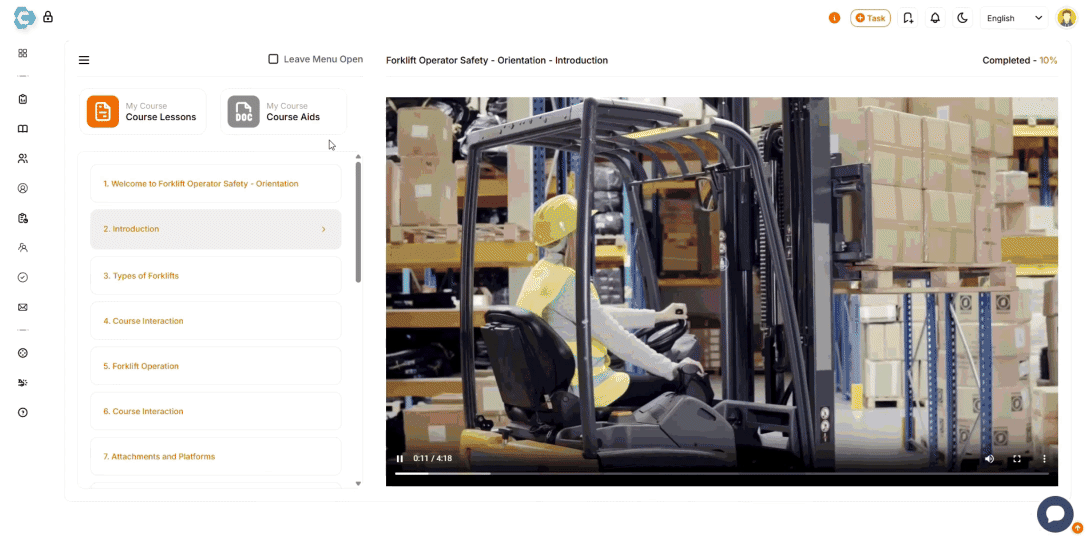
Task: Open the notifications bell
Action: [935, 18]
